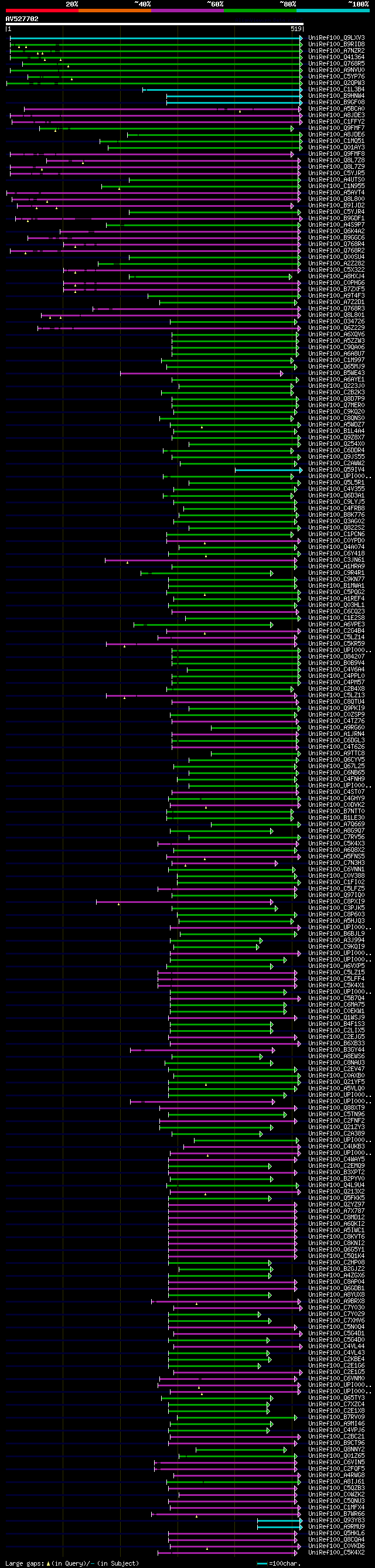This screenshot has width=375, height=1568.
Task: Click label UniRef100_C7Y029
Action: point(337,1314)
